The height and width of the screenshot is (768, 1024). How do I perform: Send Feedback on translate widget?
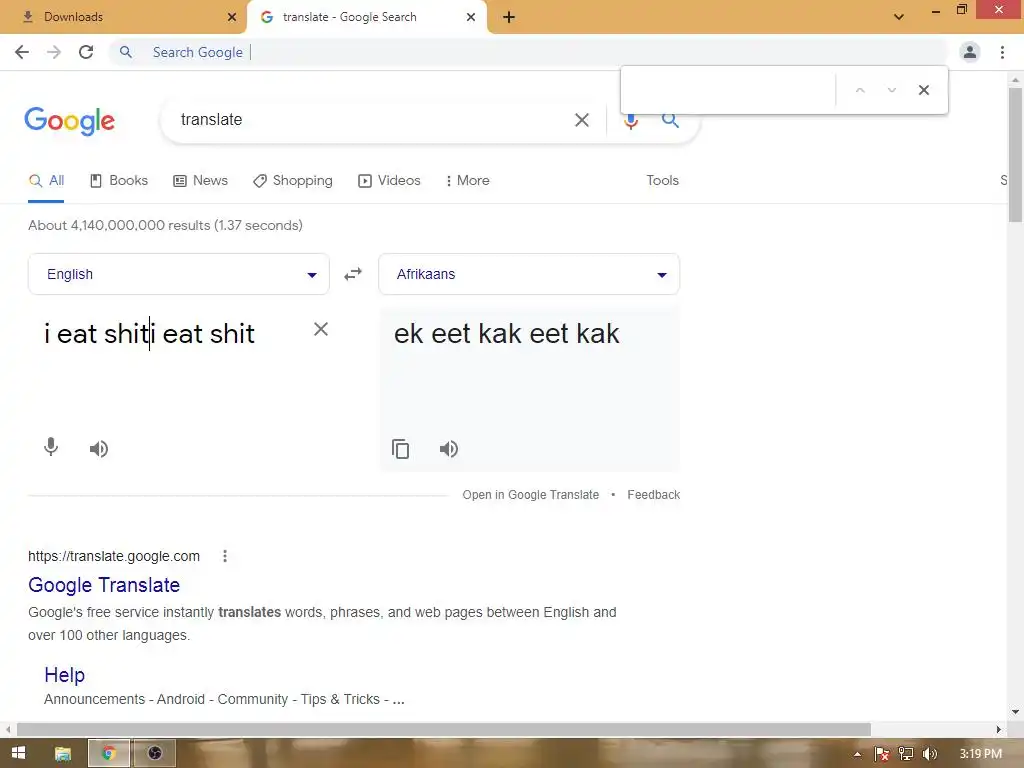[x=654, y=495]
